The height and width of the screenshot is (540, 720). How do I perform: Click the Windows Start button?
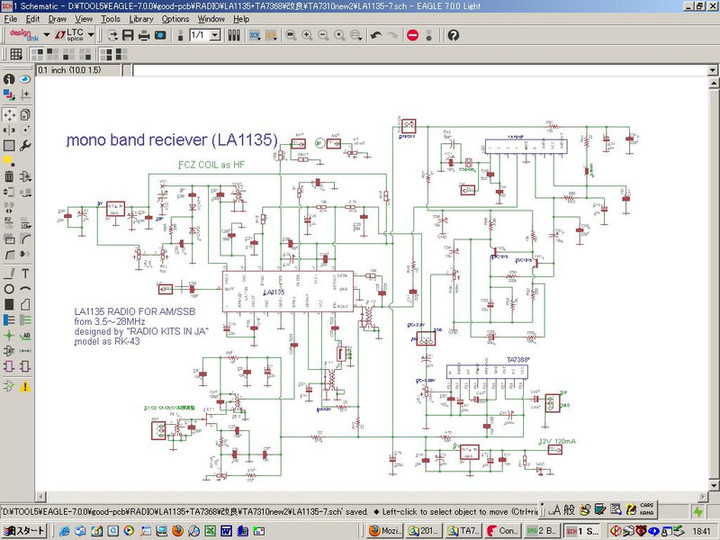pyautogui.click(x=24, y=531)
